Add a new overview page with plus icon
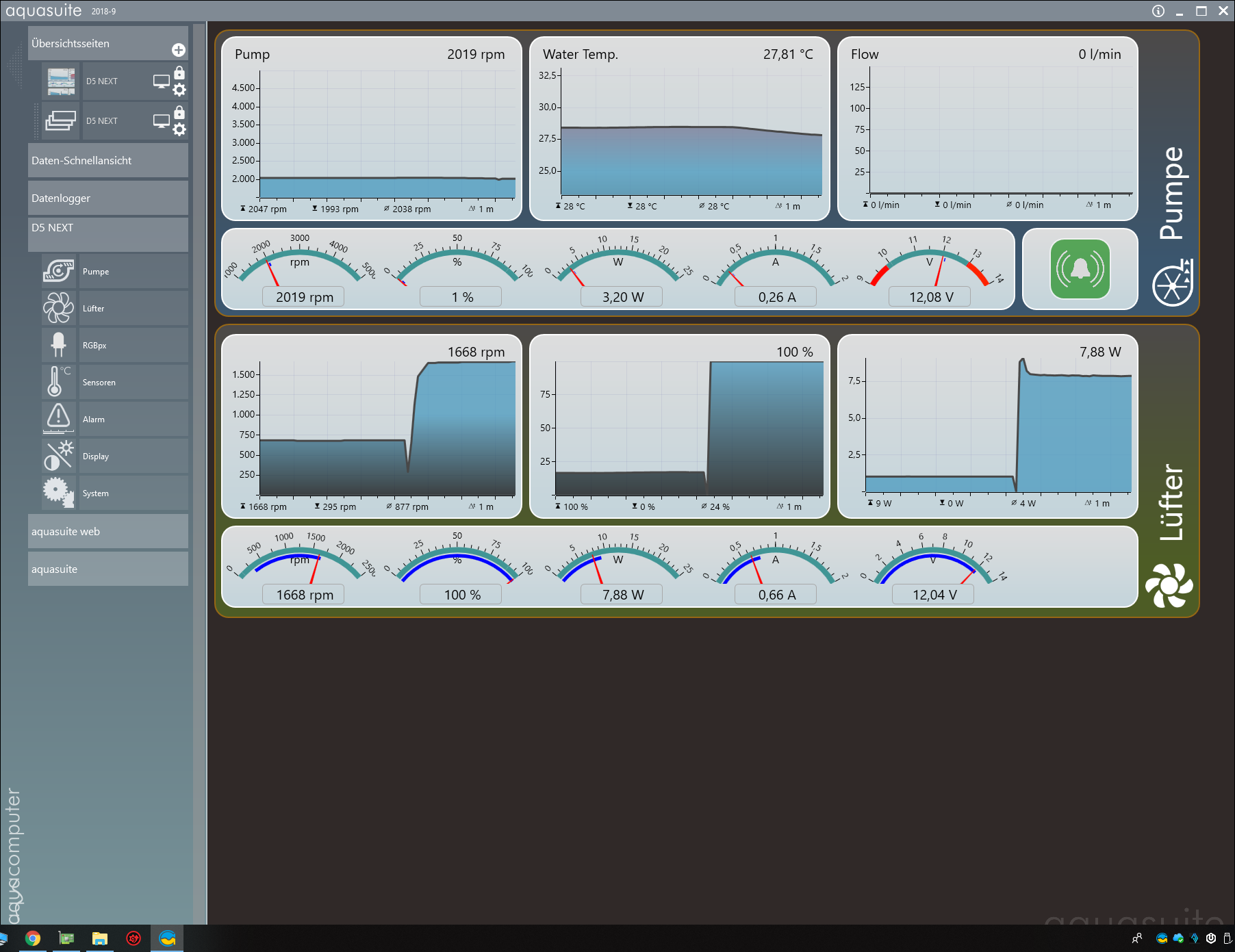Viewport: 1235px width, 952px height. pos(178,50)
